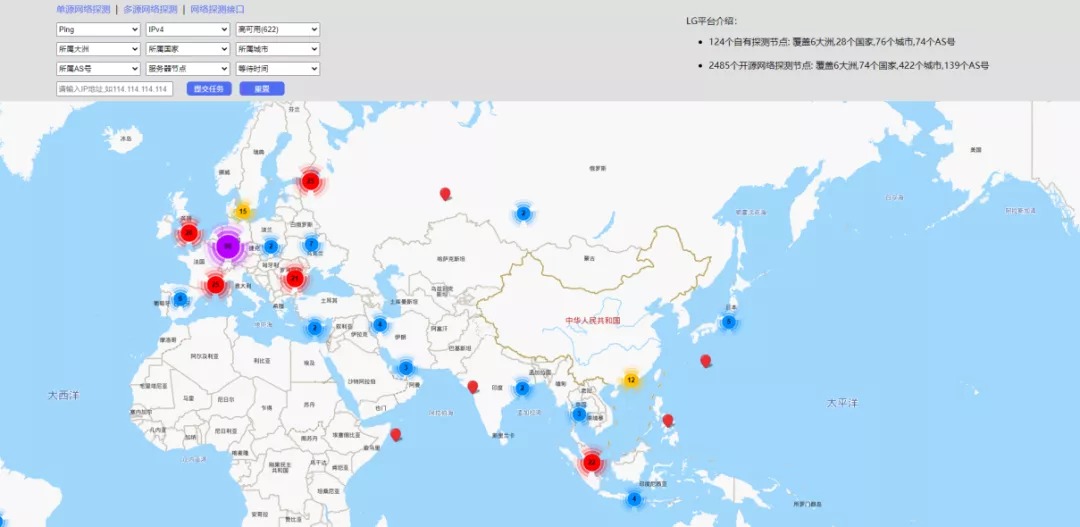Click the red pin marker in Somalia
The height and width of the screenshot is (527, 1080).
pos(395,434)
